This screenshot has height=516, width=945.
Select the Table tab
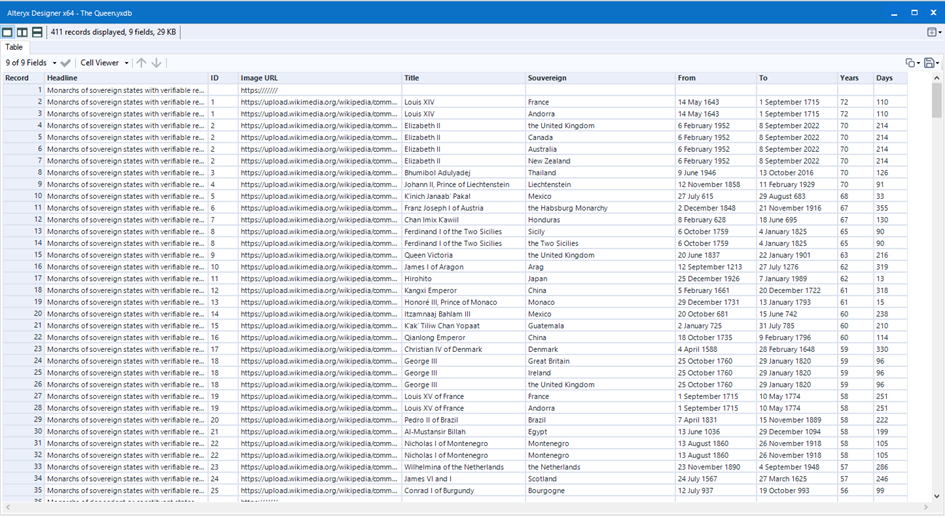tap(14, 47)
